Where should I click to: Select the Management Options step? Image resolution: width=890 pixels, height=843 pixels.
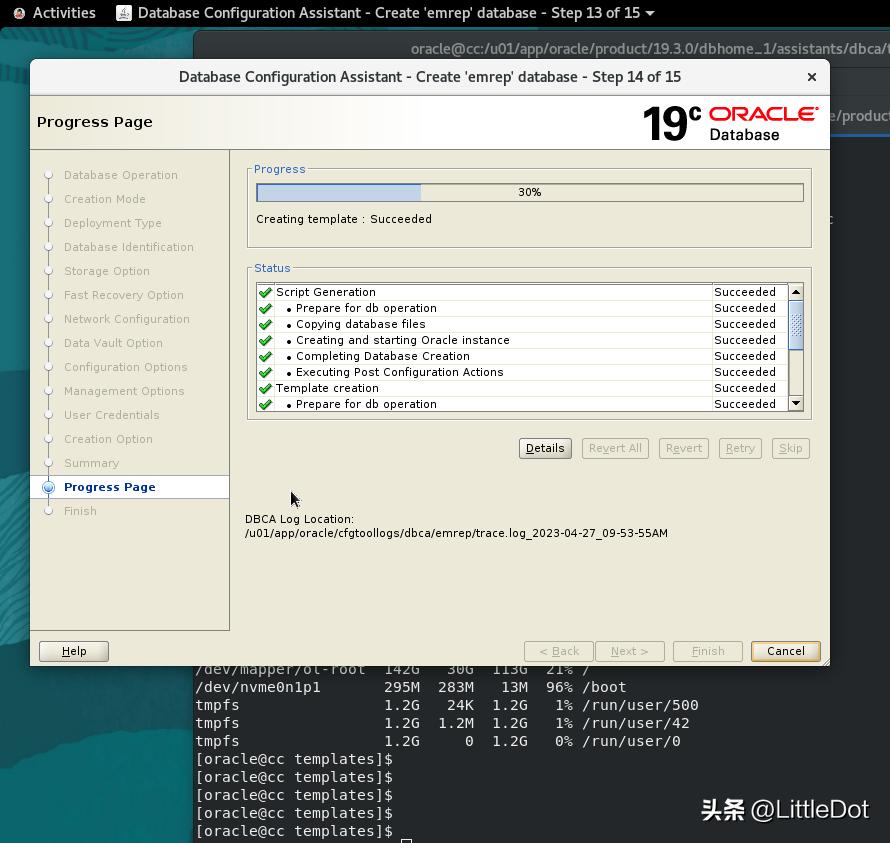pyautogui.click(x=124, y=391)
